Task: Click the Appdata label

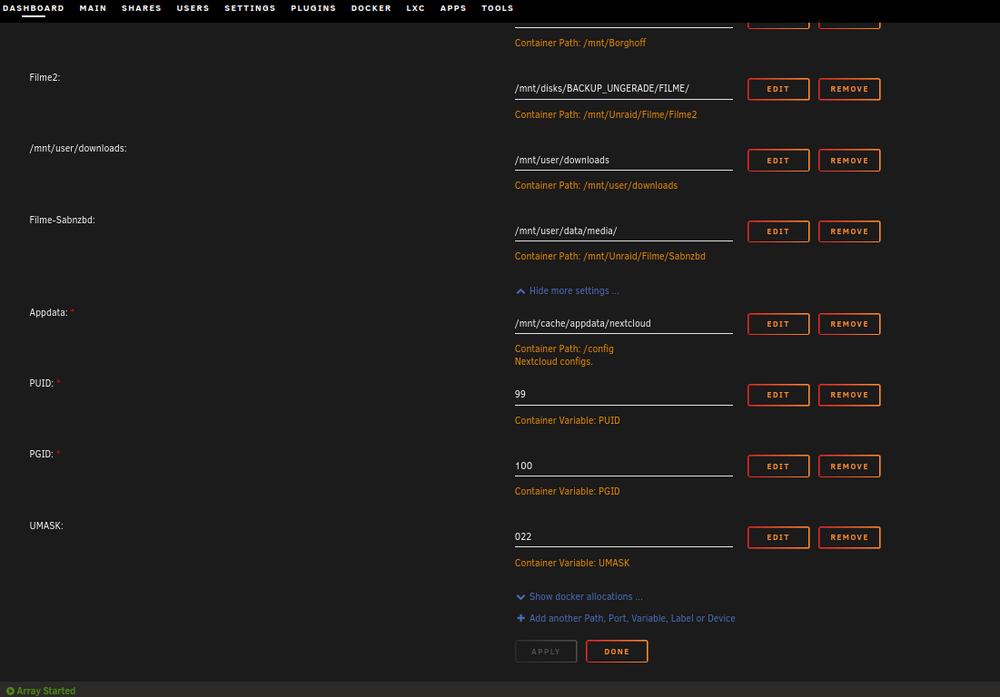Action: coord(48,312)
